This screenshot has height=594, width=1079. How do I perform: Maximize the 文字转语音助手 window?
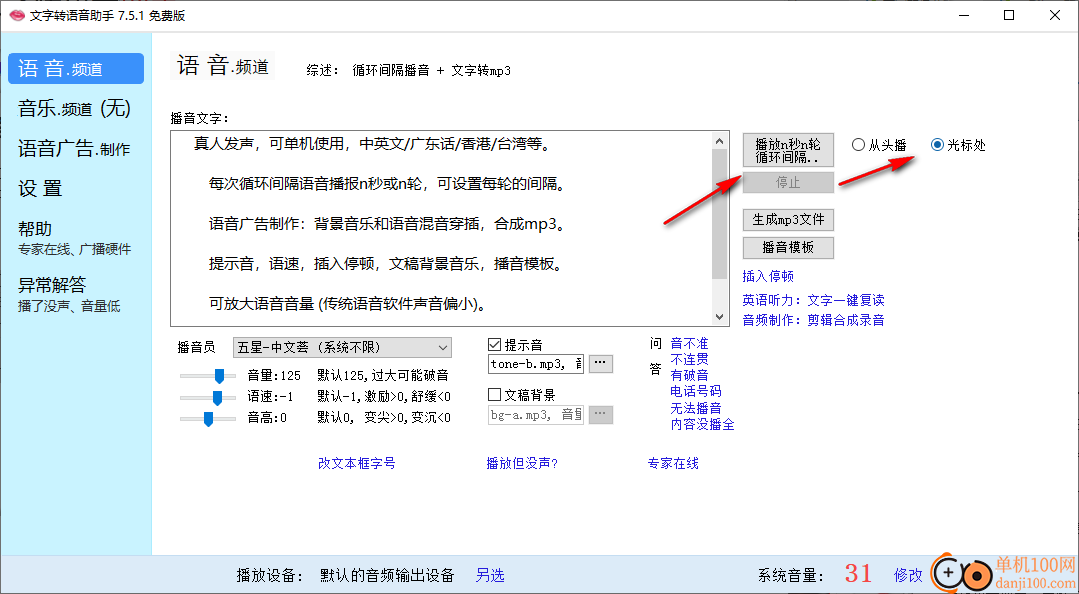[1009, 16]
